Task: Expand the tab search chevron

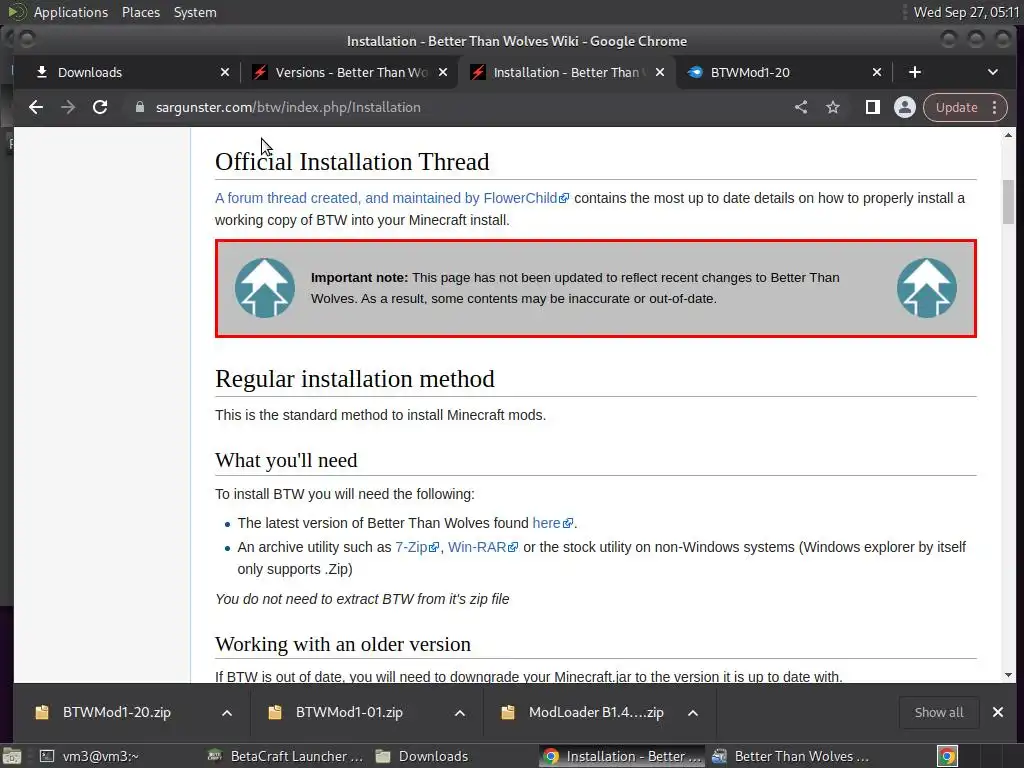Action: (x=993, y=72)
